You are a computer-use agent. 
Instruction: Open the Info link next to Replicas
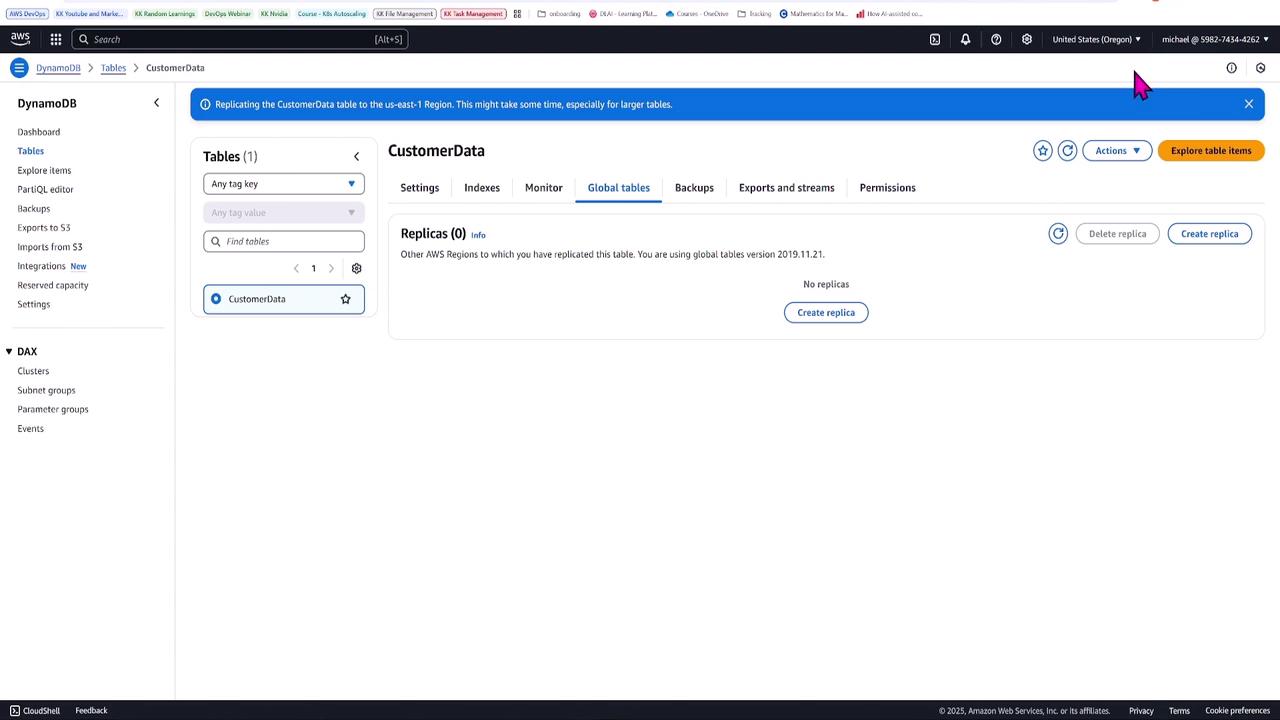click(478, 235)
